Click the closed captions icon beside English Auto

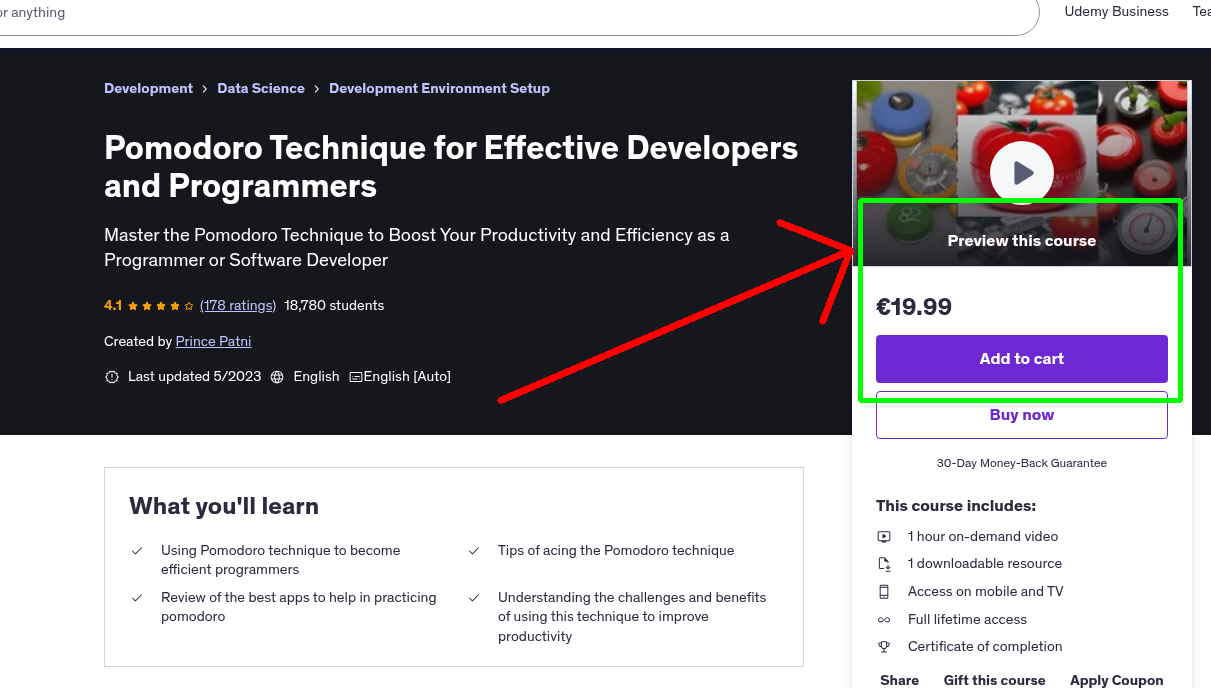click(x=355, y=376)
